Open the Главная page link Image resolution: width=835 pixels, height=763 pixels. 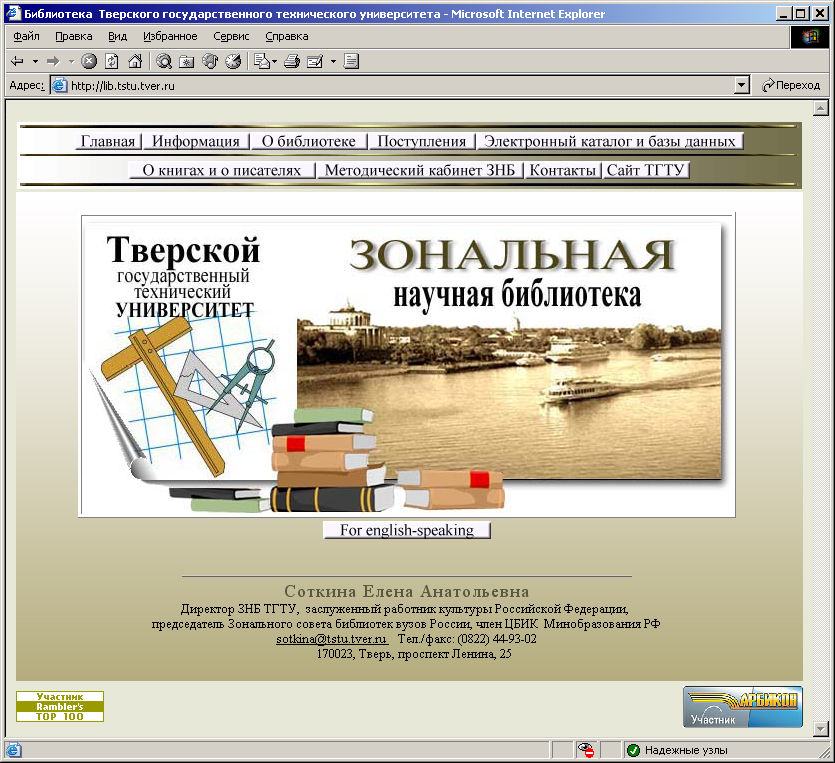[108, 141]
